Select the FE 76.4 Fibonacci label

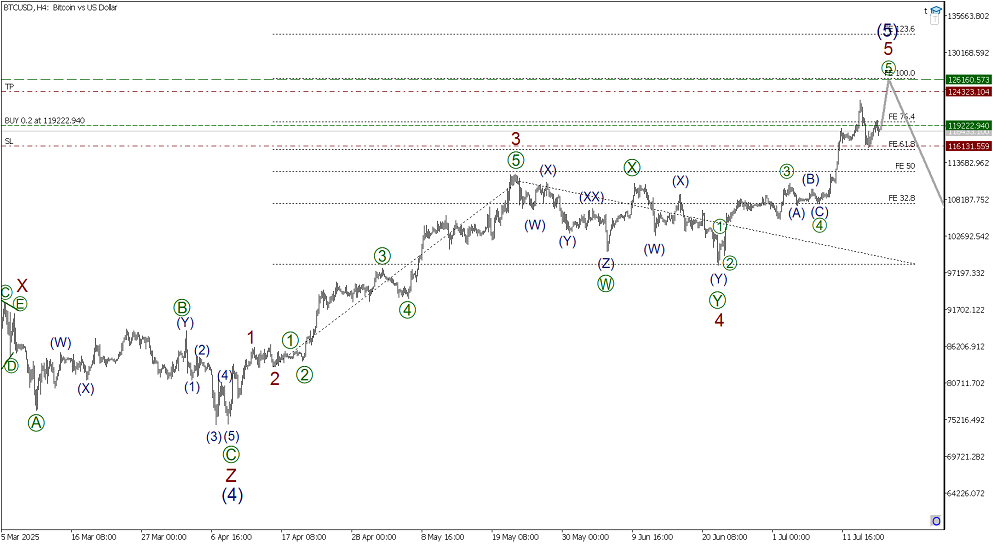click(902, 117)
